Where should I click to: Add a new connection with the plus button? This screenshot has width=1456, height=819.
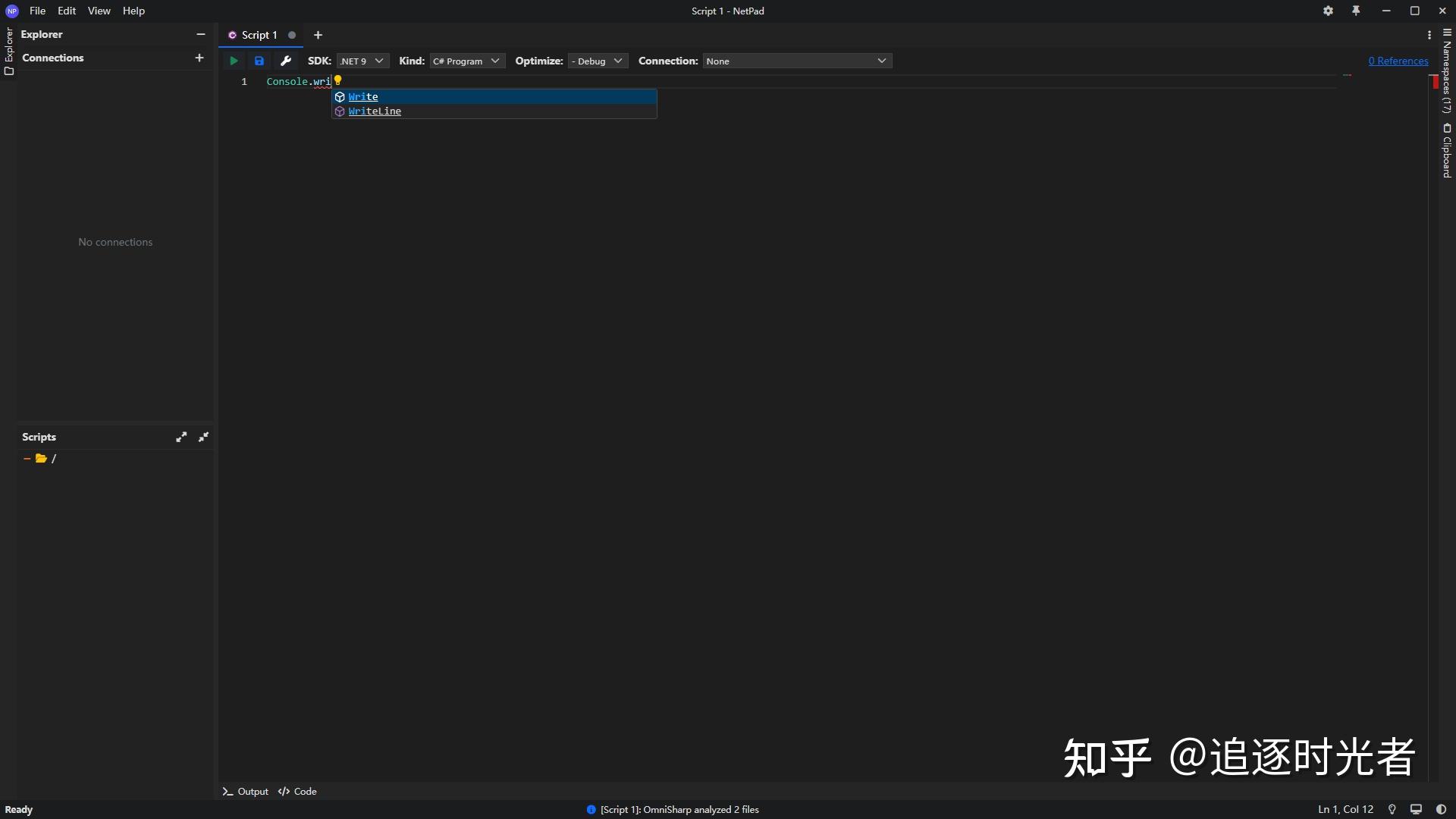coord(199,58)
